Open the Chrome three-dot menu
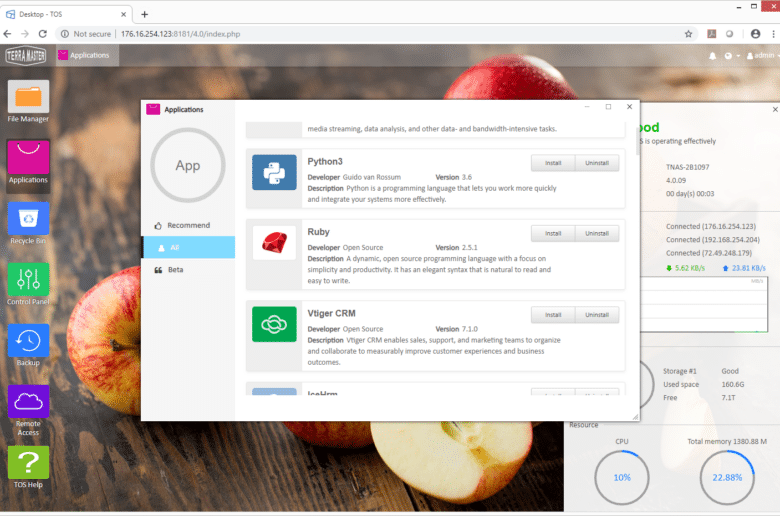The width and height of the screenshot is (780, 516). 773,34
